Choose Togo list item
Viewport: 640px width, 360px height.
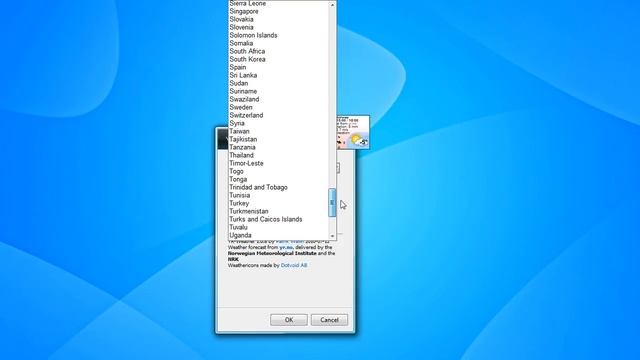(278, 171)
